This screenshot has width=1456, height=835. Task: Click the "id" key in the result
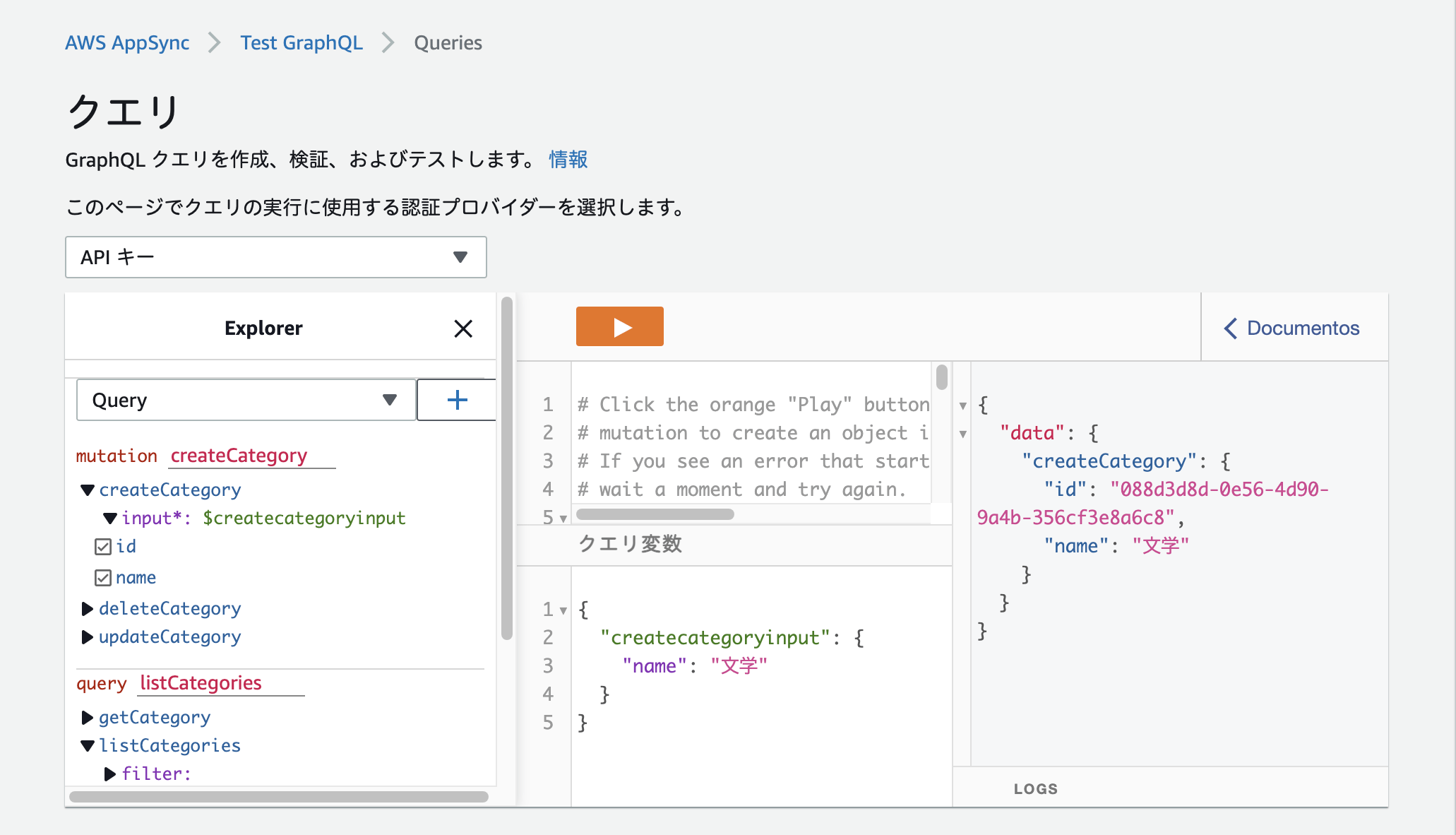pyautogui.click(x=1066, y=490)
